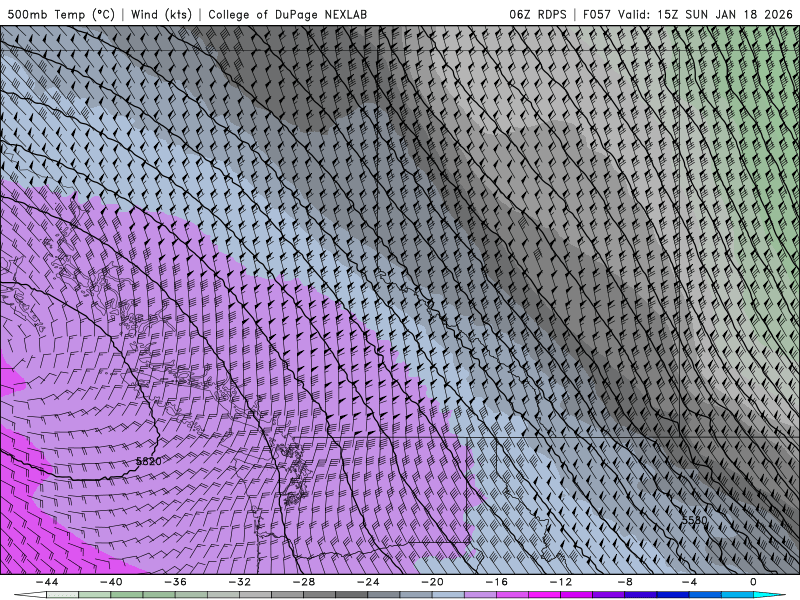Click the -36 color scale label
The image size is (800, 600).
[176, 582]
